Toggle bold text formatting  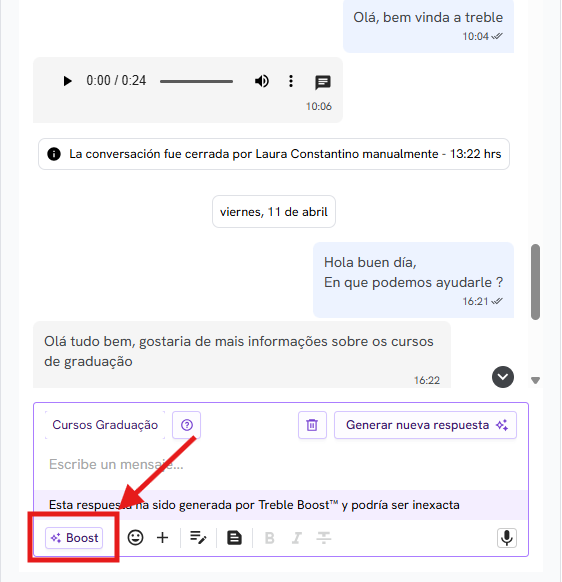270,538
